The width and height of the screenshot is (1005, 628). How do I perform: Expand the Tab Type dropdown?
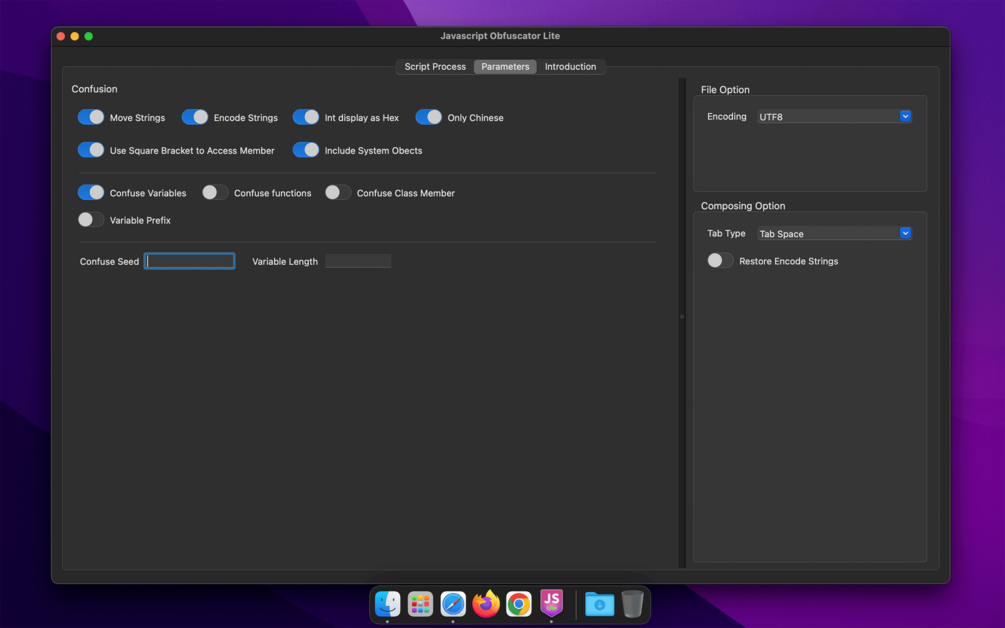click(834, 233)
